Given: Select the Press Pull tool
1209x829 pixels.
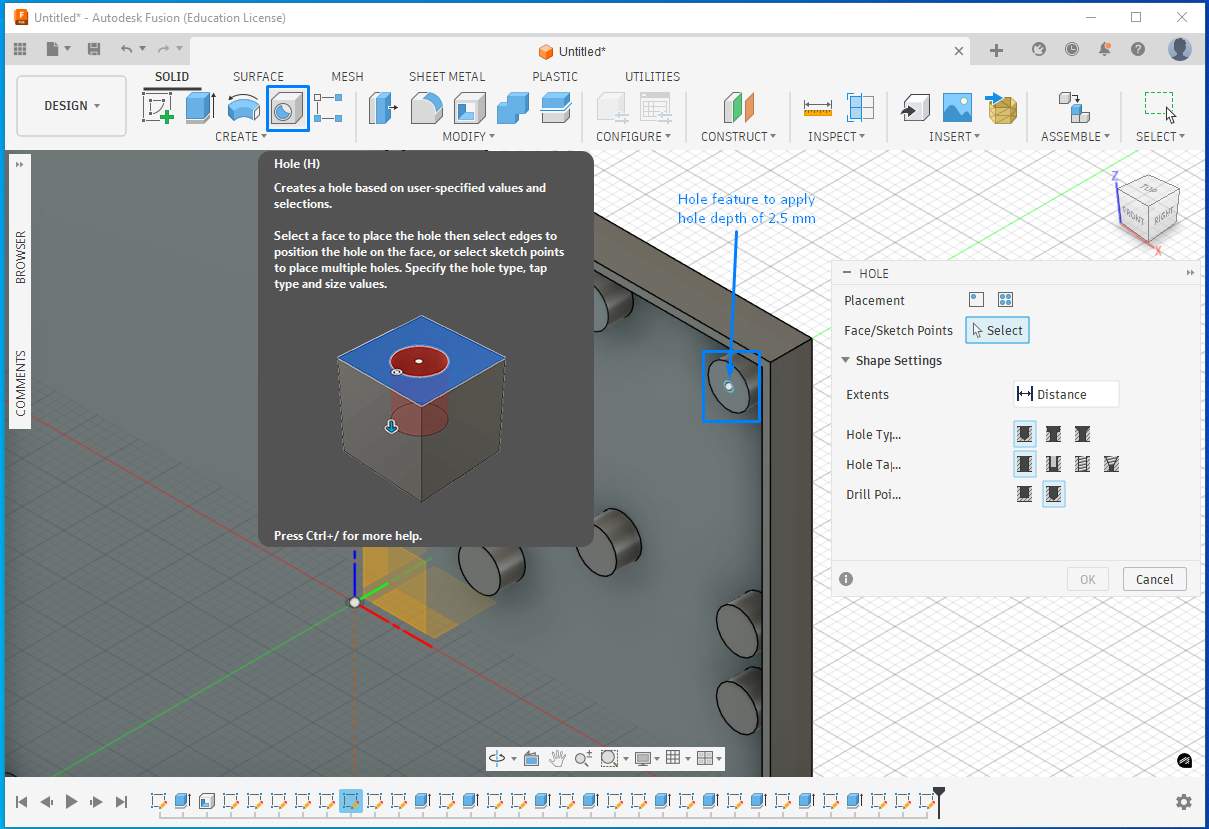Looking at the screenshot, I should [x=382, y=108].
